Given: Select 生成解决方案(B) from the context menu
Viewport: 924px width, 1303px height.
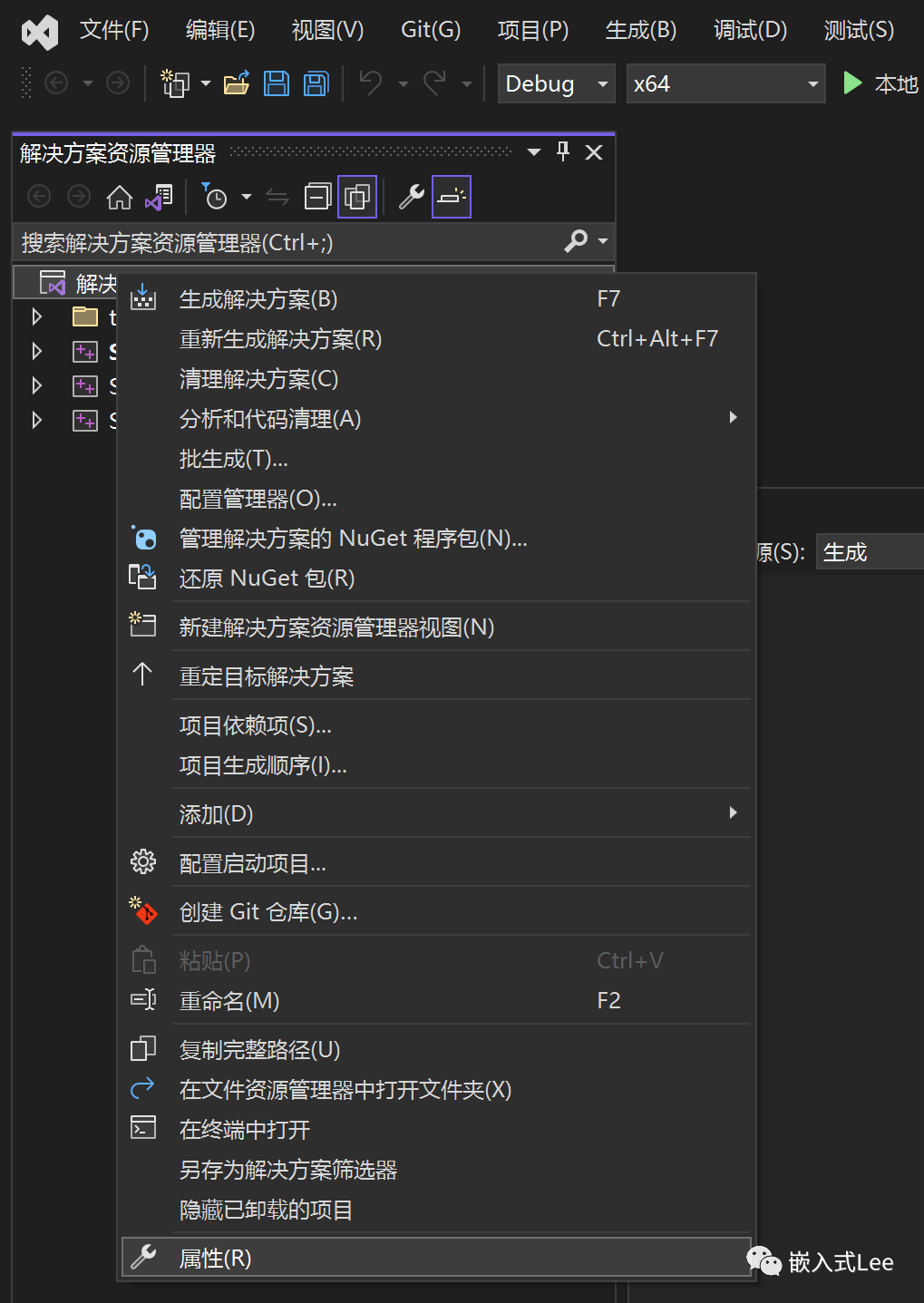Looking at the screenshot, I should point(258,298).
